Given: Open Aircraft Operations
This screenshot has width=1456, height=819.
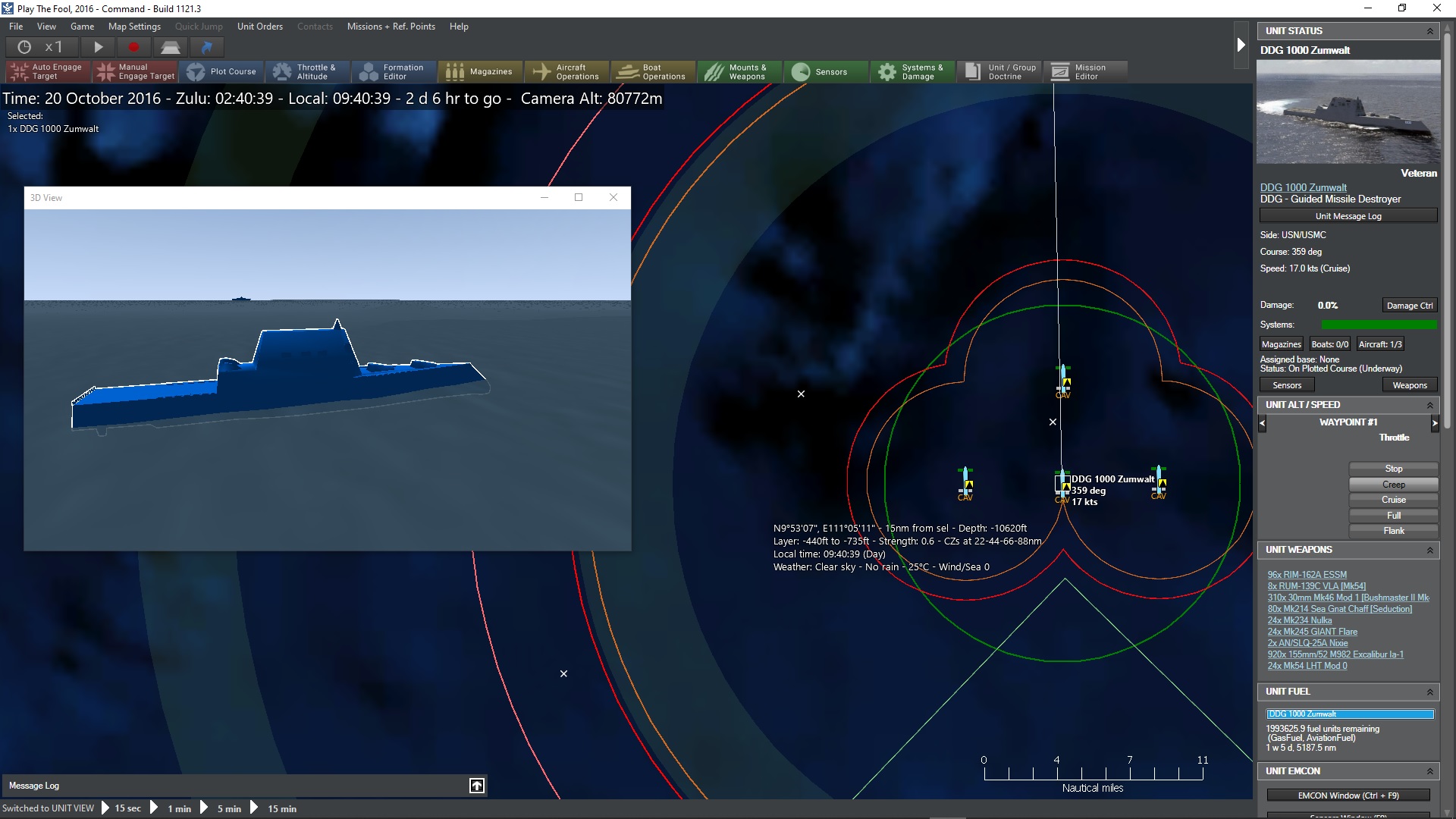Looking at the screenshot, I should pyautogui.click(x=567, y=71).
